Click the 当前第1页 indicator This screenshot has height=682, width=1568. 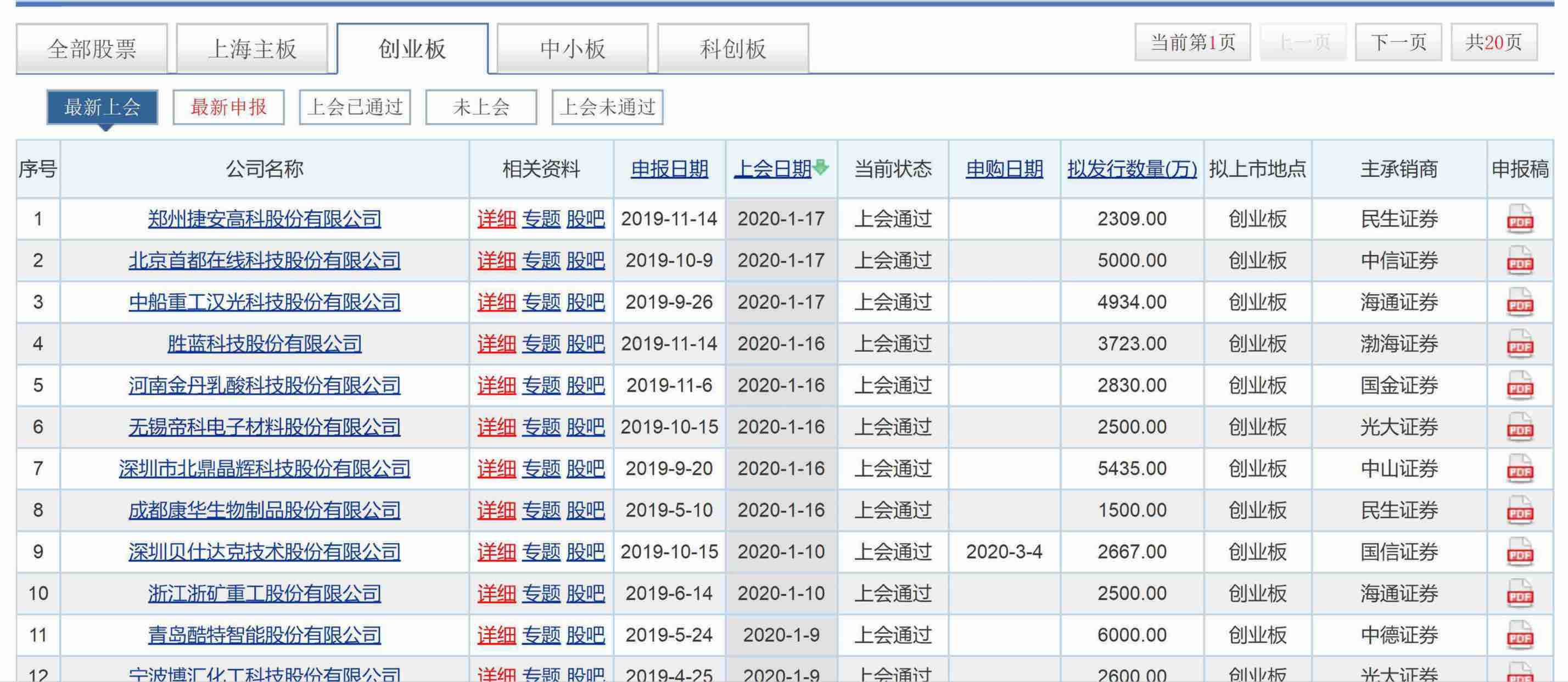[1192, 43]
